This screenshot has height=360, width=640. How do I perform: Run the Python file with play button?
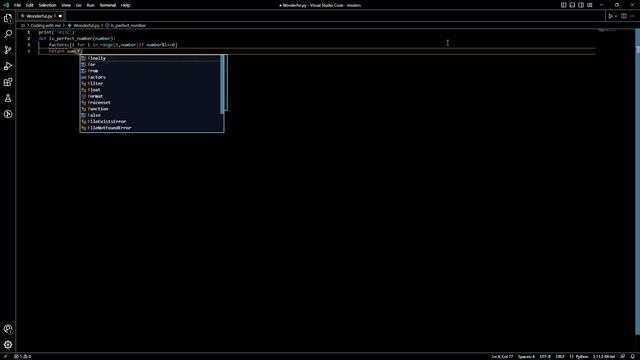tap(610, 16)
